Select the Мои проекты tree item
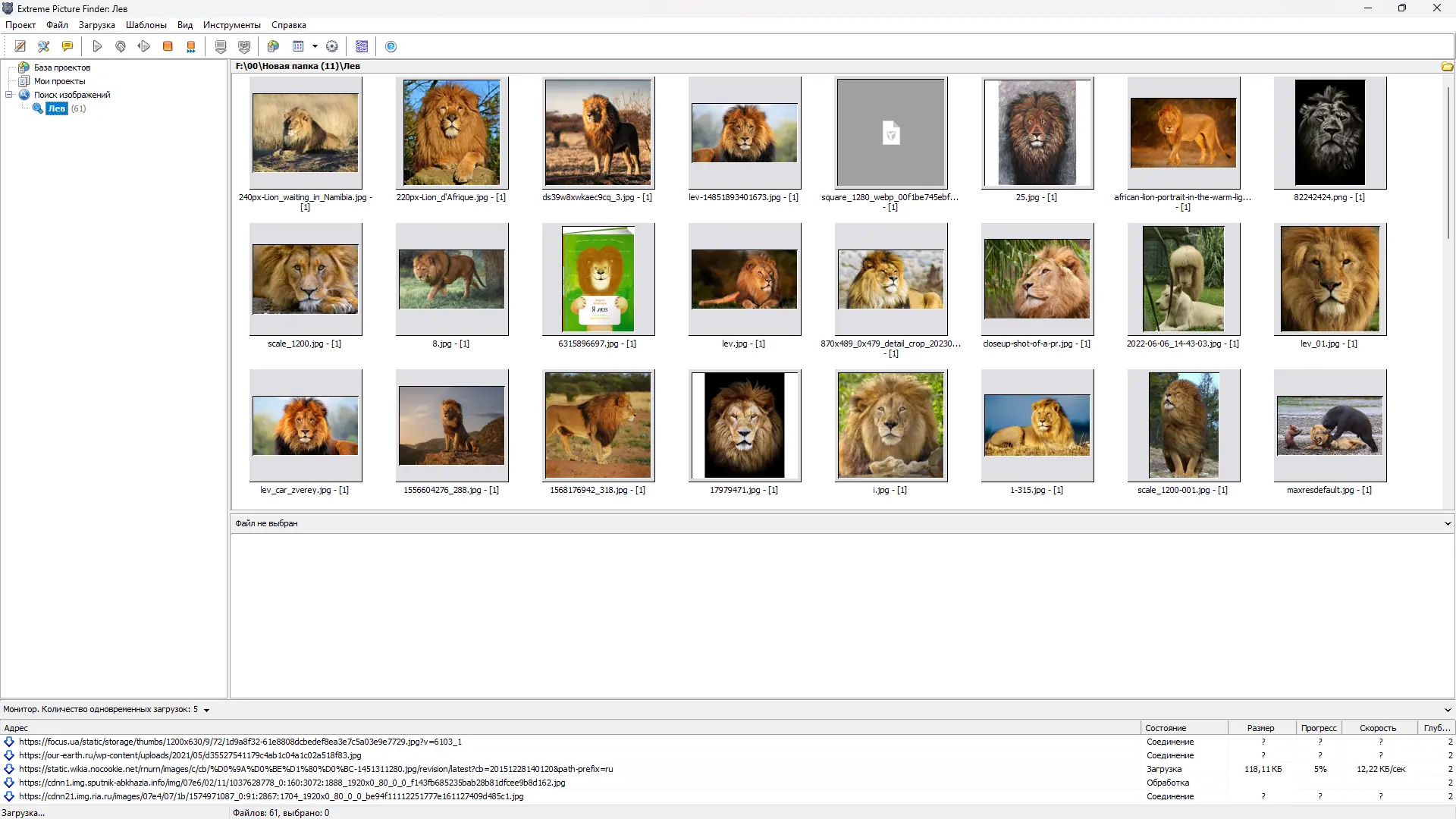The image size is (1456, 819). tap(59, 81)
